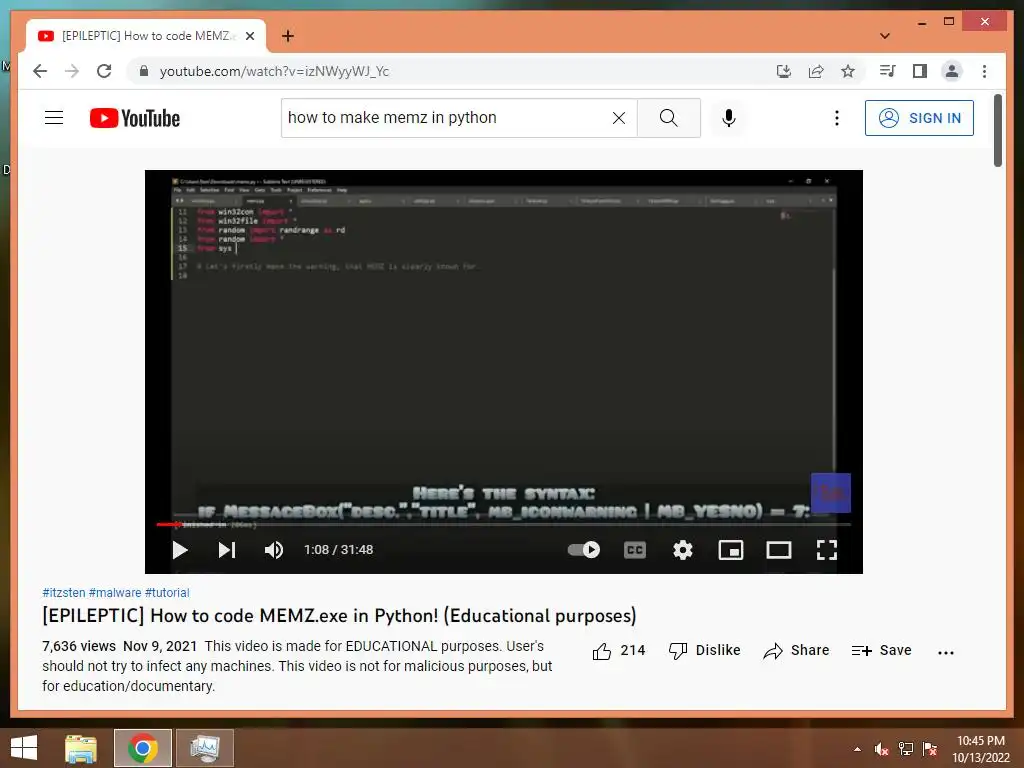Open the Action Center flag icon
This screenshot has height=768, width=1024.
(x=930, y=749)
